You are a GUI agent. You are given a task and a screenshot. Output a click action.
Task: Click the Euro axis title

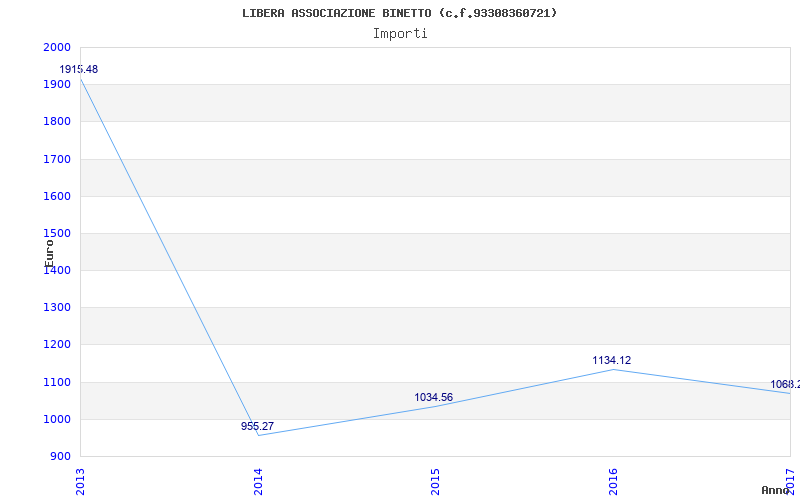pyautogui.click(x=49, y=253)
